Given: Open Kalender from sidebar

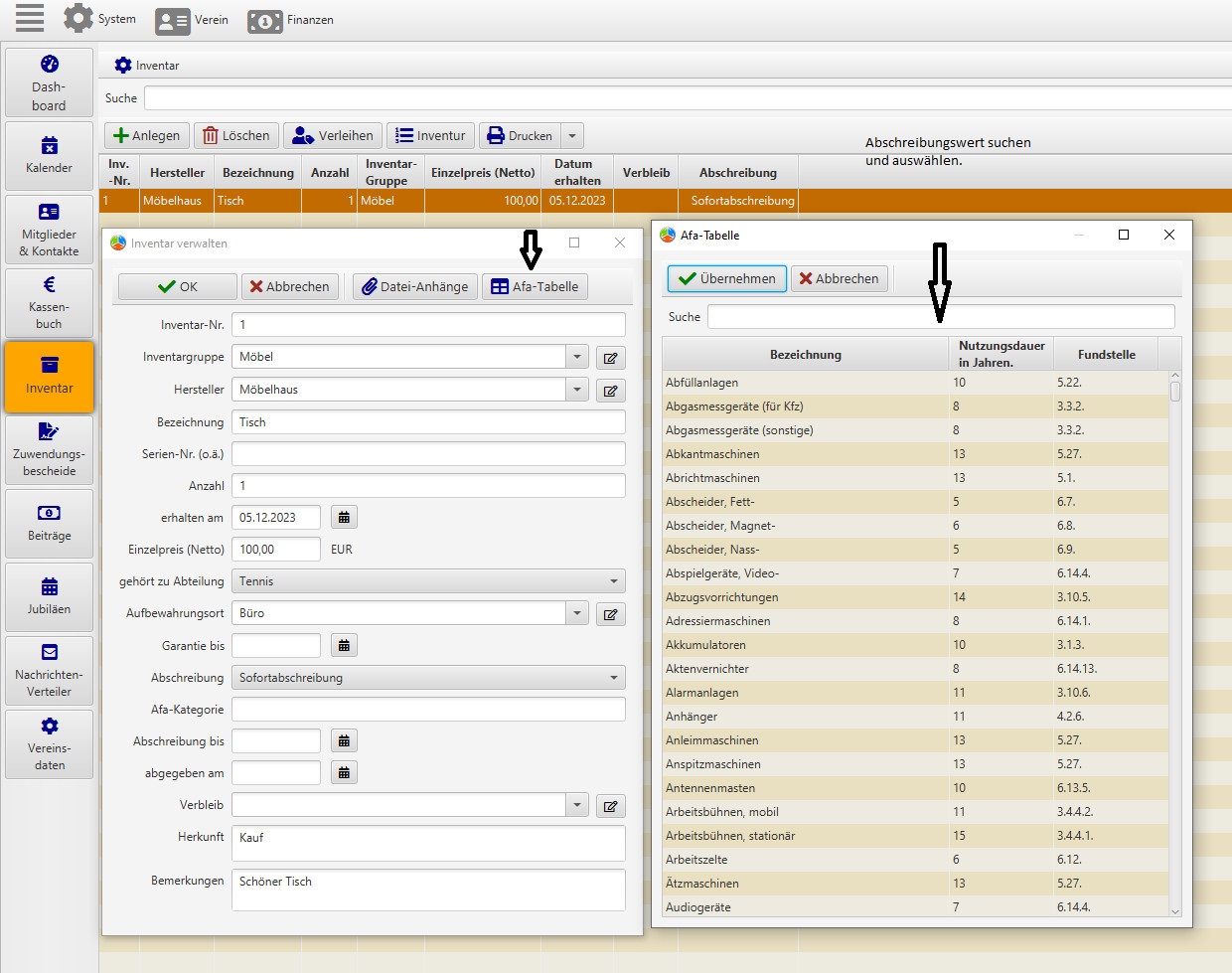Looking at the screenshot, I should pyautogui.click(x=49, y=156).
